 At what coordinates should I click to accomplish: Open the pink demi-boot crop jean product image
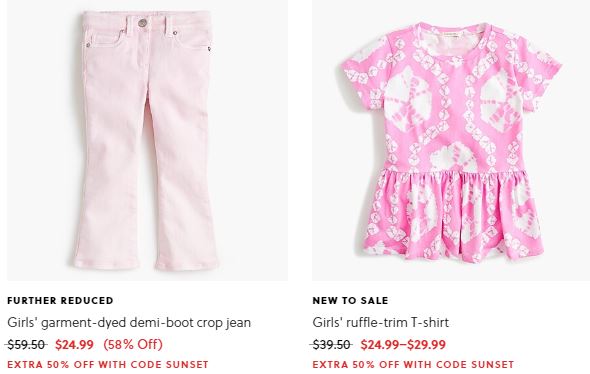click(147, 140)
